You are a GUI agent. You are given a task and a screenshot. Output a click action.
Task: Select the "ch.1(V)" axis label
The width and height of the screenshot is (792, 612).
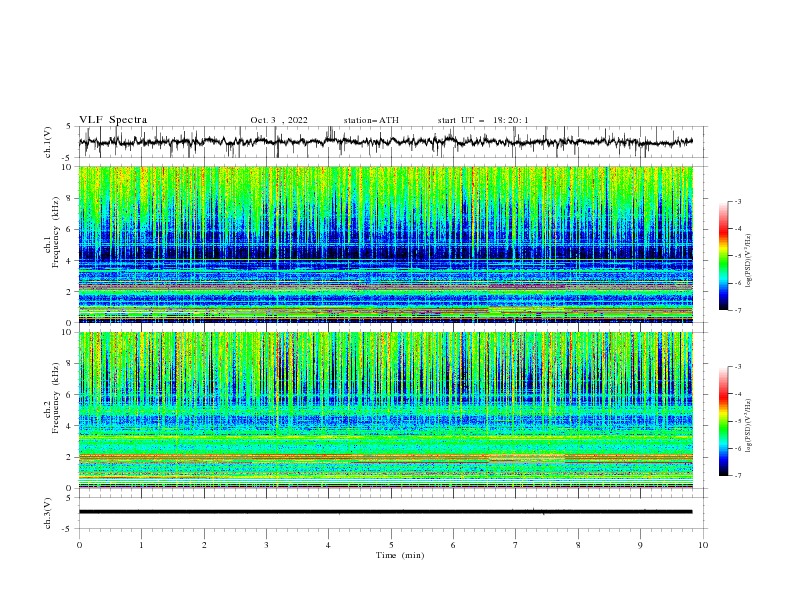pyautogui.click(x=48, y=142)
